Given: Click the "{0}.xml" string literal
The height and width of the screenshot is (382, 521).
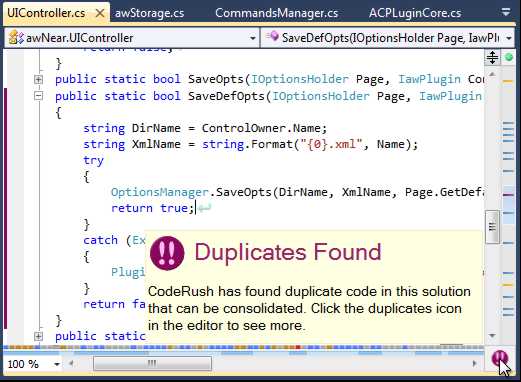Looking at the screenshot, I should pyautogui.click(x=331, y=144).
